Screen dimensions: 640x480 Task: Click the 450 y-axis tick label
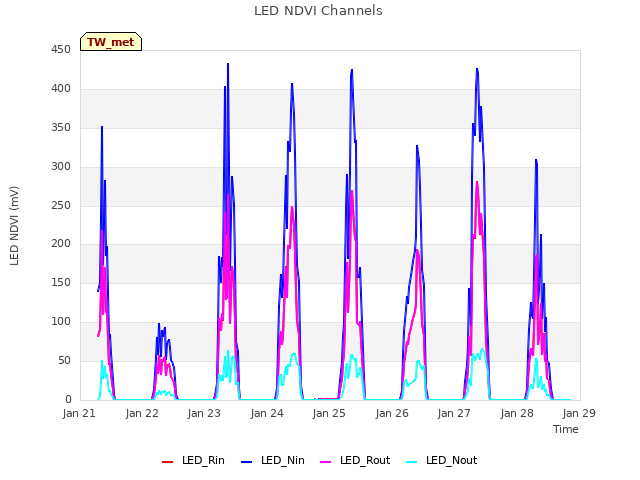tap(61, 50)
